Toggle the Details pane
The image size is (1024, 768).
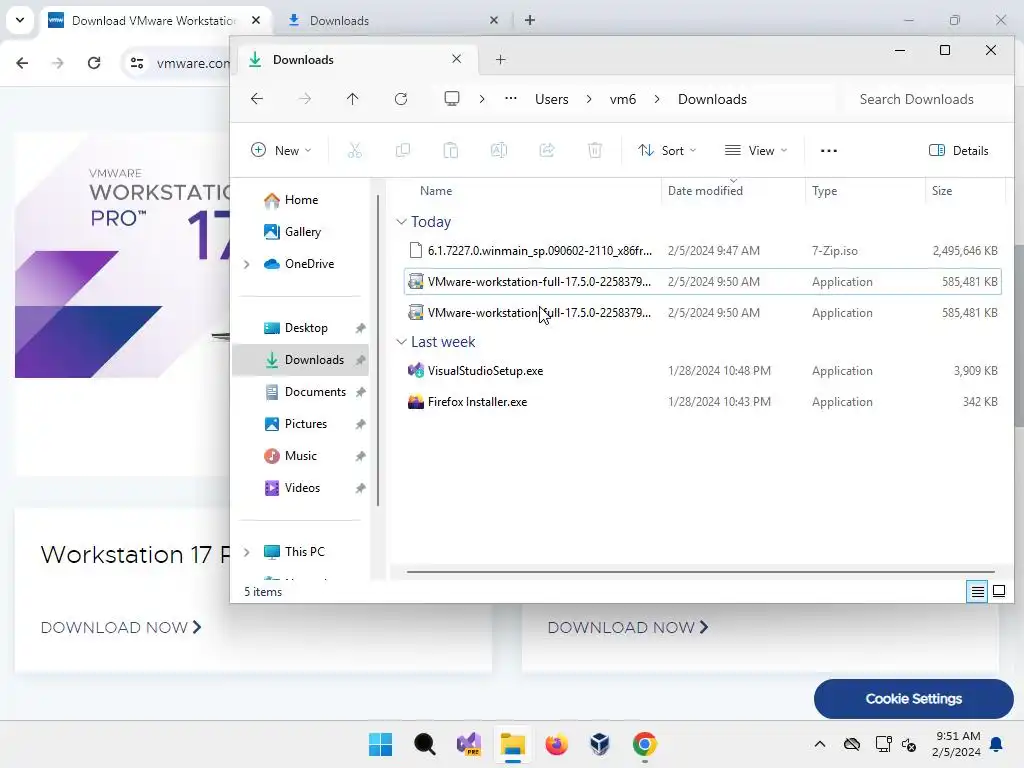click(959, 151)
